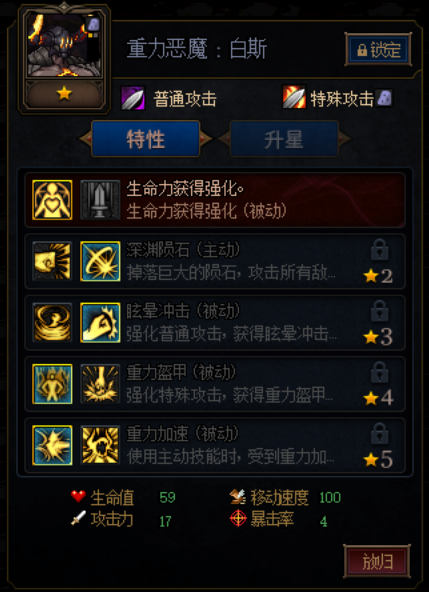The image size is (429, 592).
Task: Click the 白斯 demon portrait thumbnail
Action: (x=64, y=45)
